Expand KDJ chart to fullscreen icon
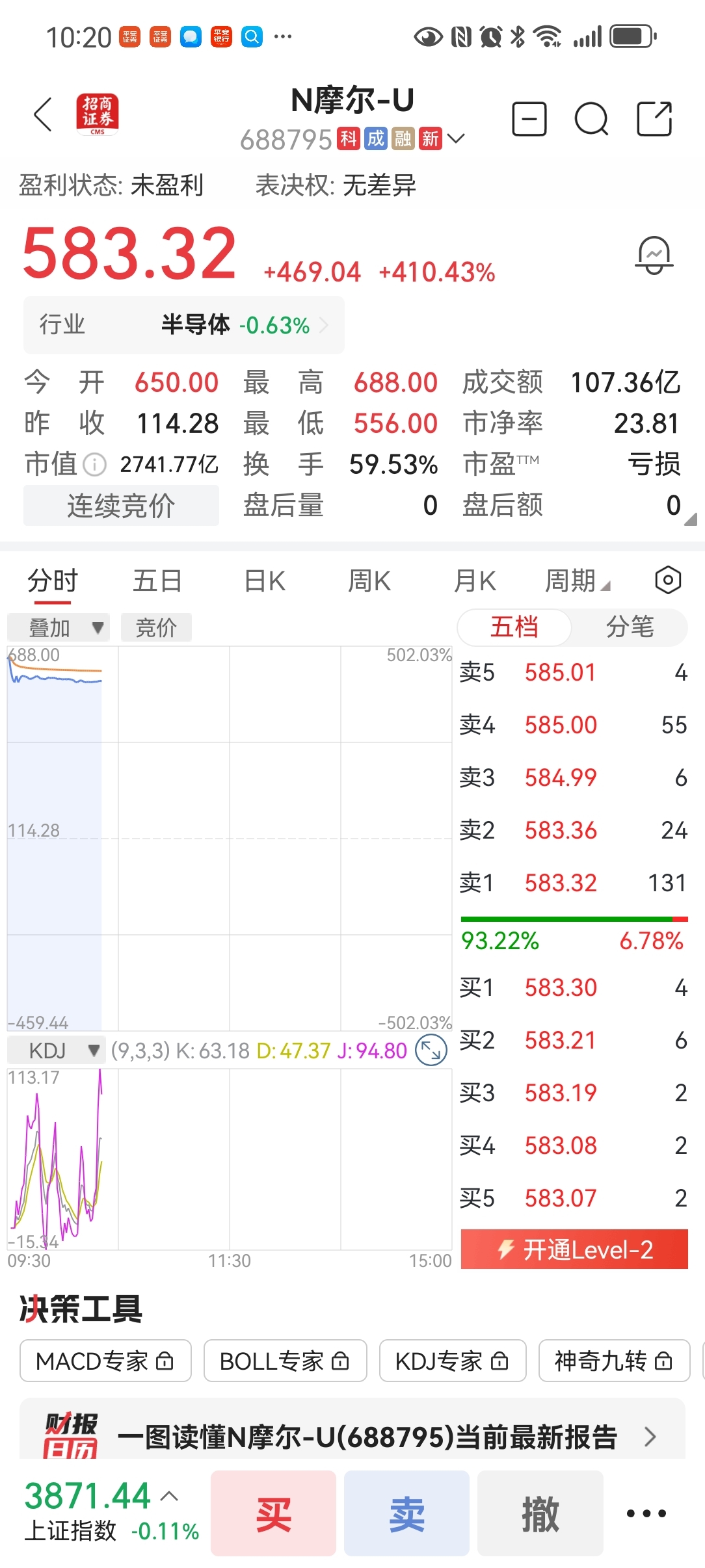The height and width of the screenshot is (1568, 705). click(431, 1050)
